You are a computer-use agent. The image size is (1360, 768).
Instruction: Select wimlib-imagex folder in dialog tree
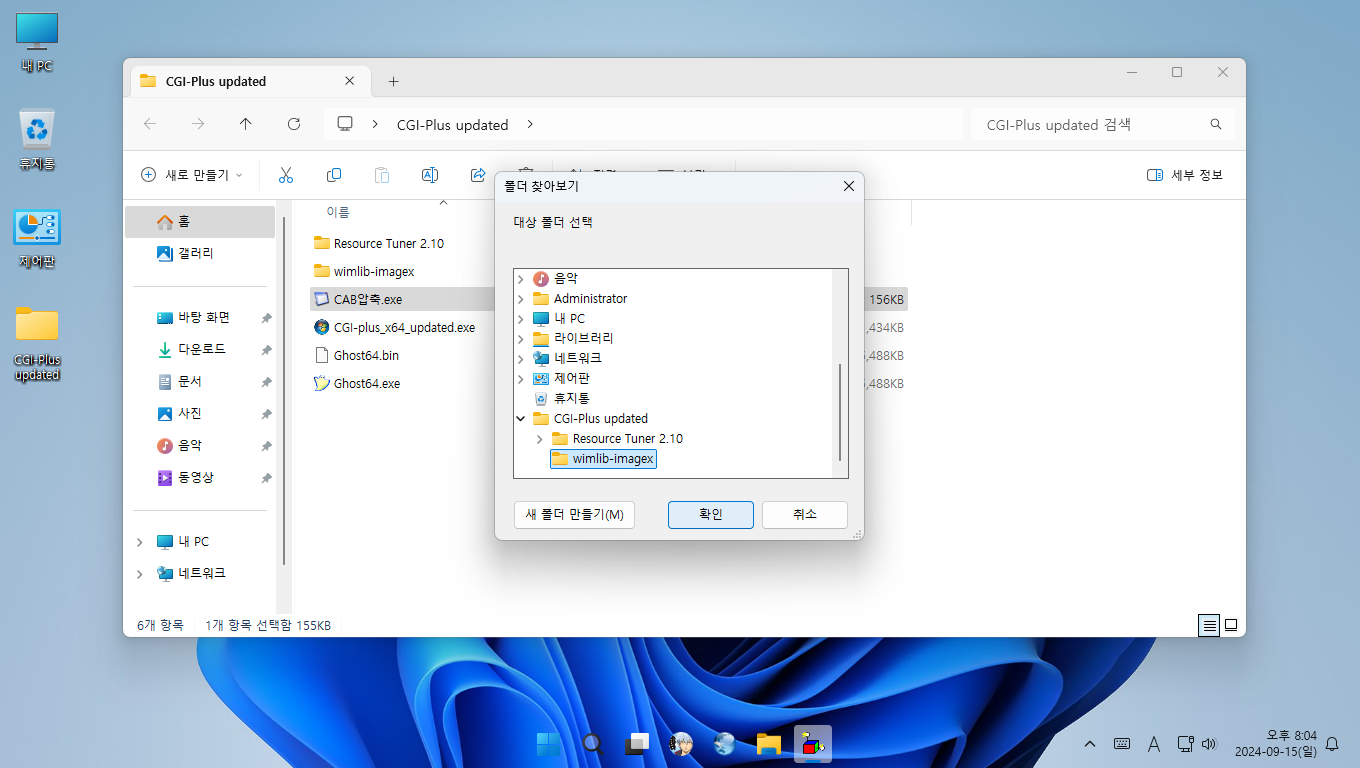pos(603,459)
